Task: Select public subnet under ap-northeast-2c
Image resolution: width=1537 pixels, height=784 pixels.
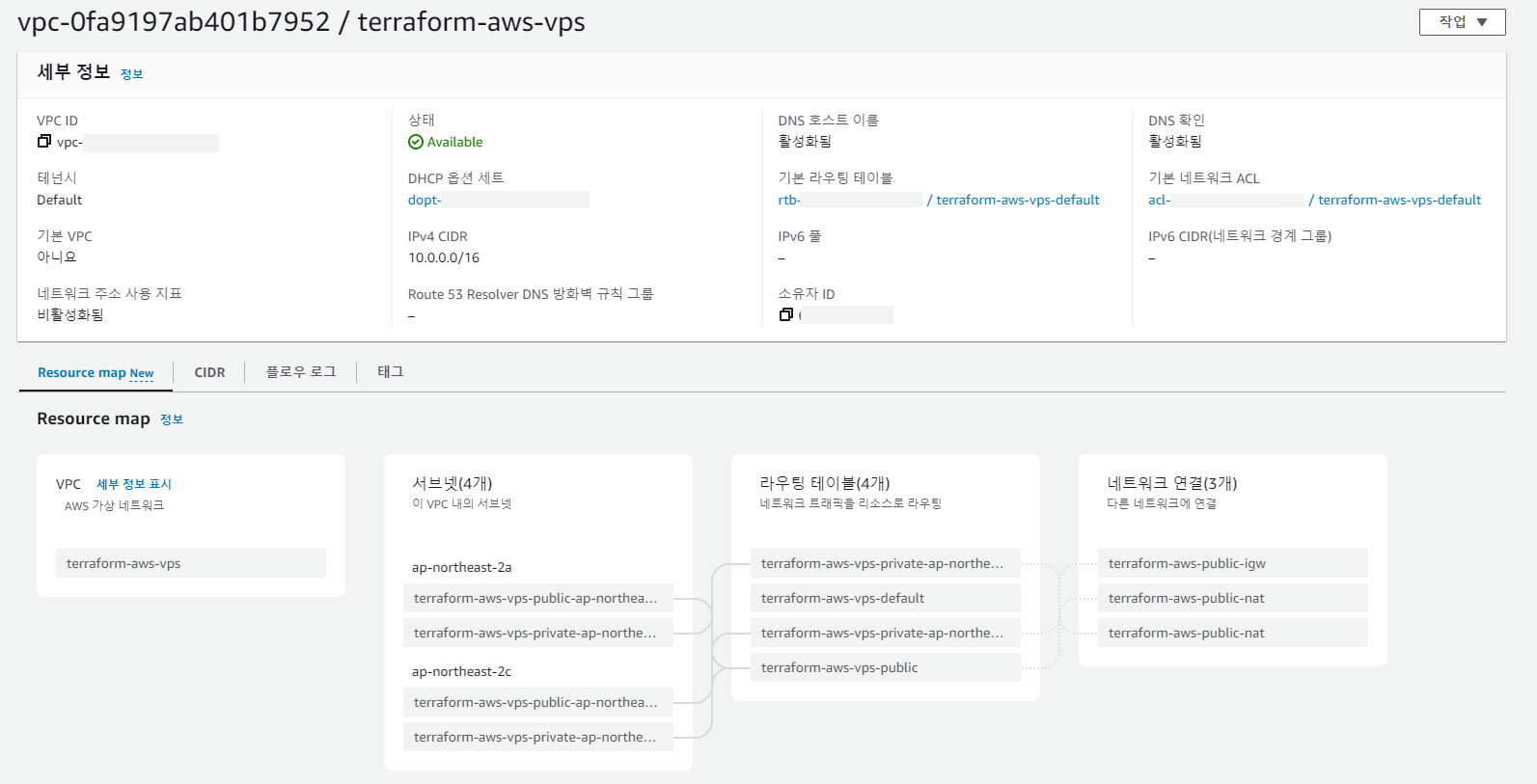Action: pyautogui.click(x=538, y=702)
